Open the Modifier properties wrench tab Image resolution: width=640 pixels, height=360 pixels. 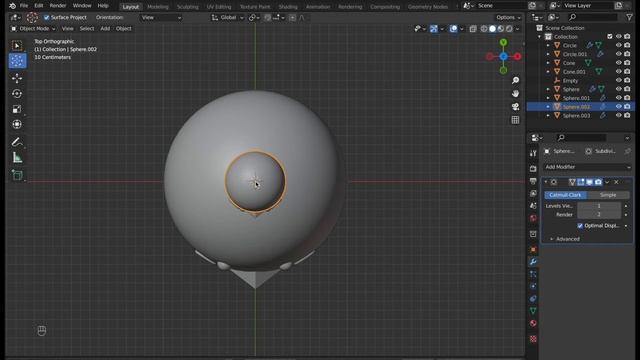click(x=533, y=262)
